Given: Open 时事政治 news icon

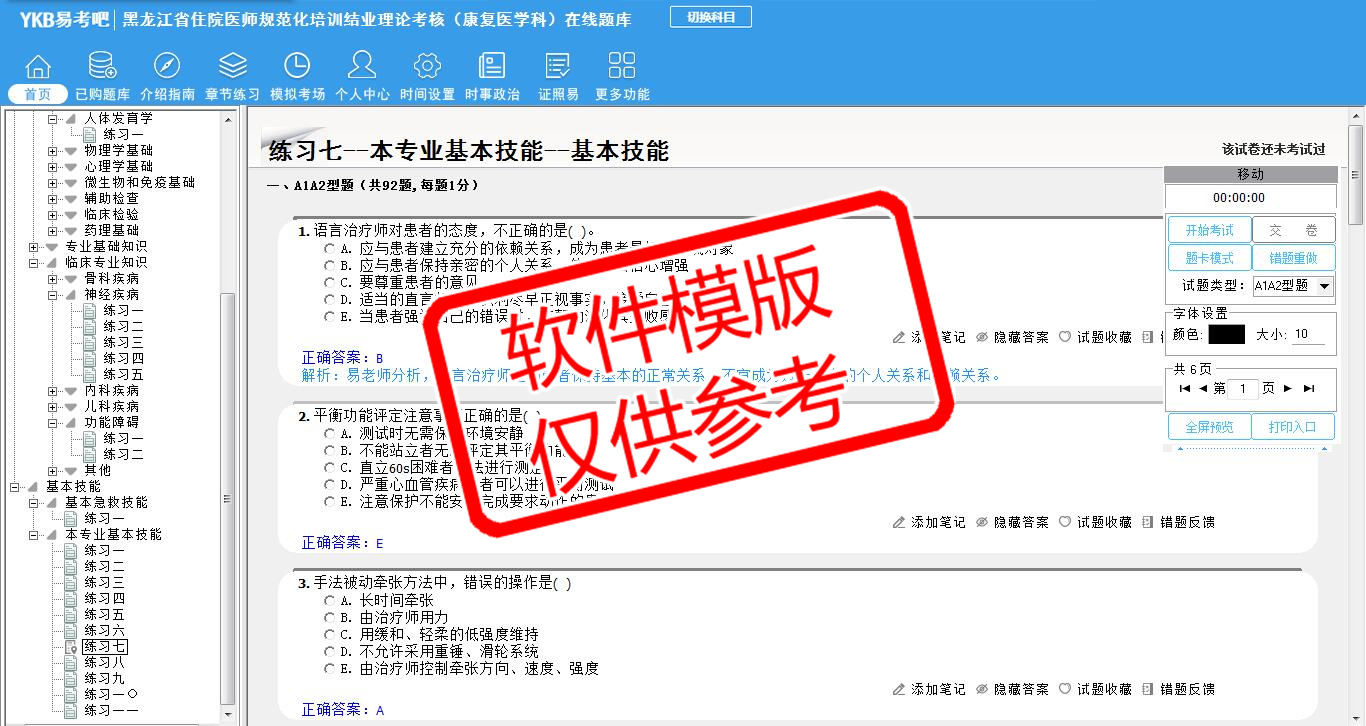Looking at the screenshot, I should pos(492,66).
